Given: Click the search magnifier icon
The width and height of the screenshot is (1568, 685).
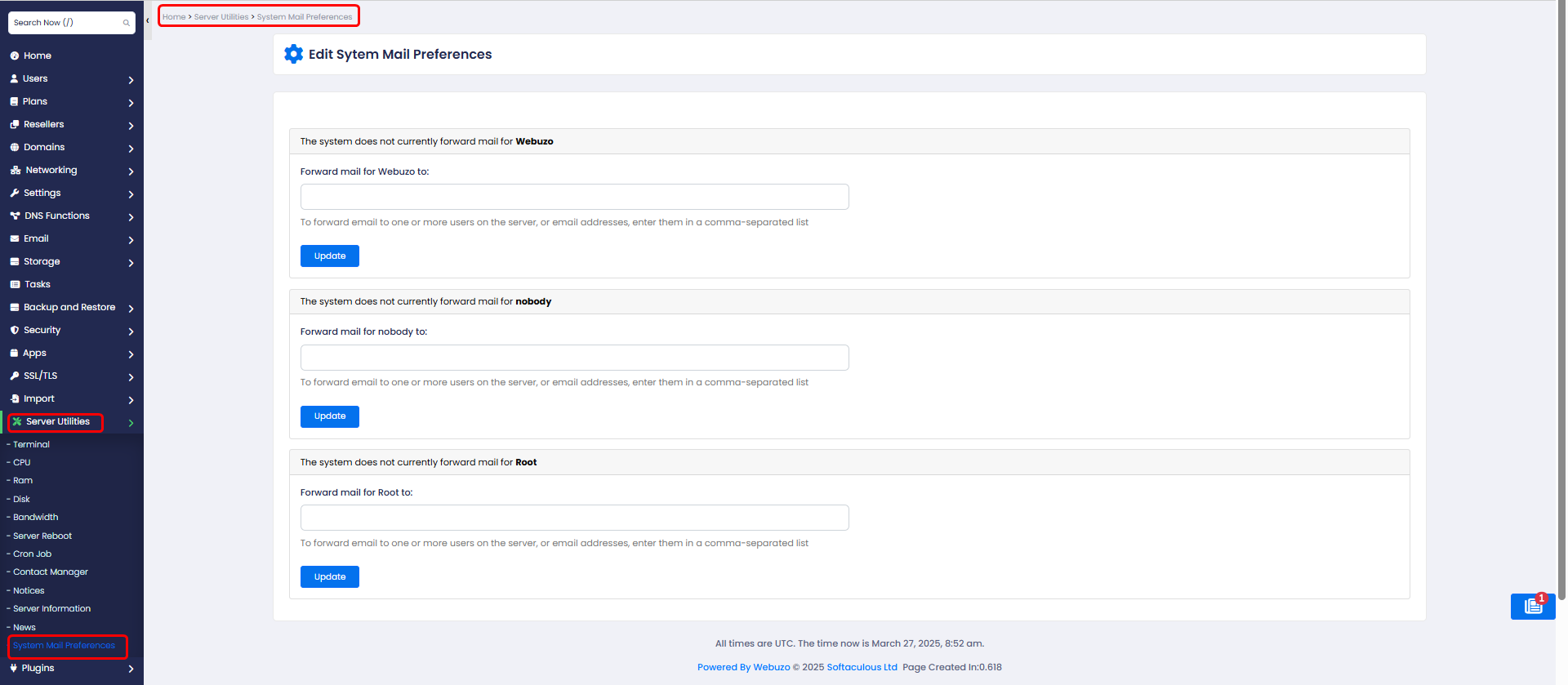Looking at the screenshot, I should pyautogui.click(x=126, y=23).
